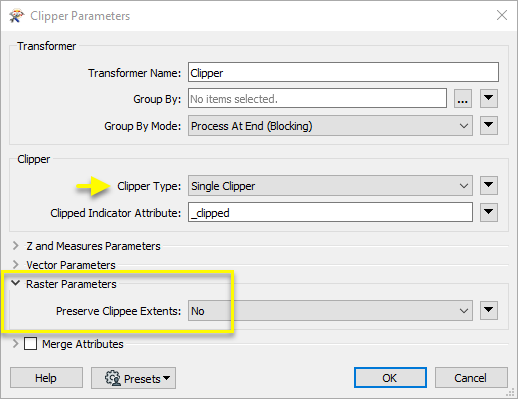This screenshot has height=399, width=518.
Task: Open the Clipped Indicator Attribute options arrow menu
Action: click(489, 212)
